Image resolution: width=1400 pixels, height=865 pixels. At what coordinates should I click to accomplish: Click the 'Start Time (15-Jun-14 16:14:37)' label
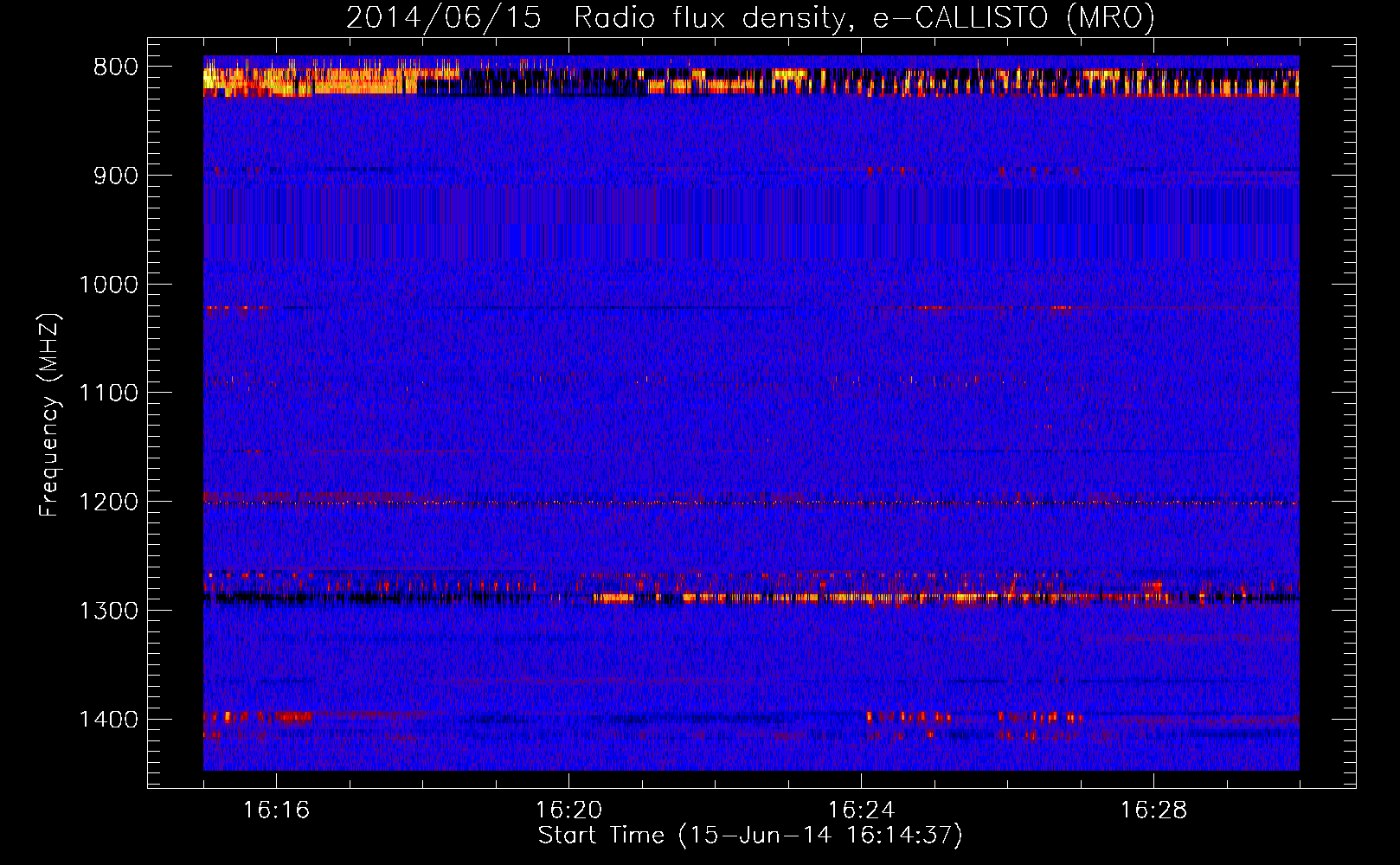click(750, 836)
